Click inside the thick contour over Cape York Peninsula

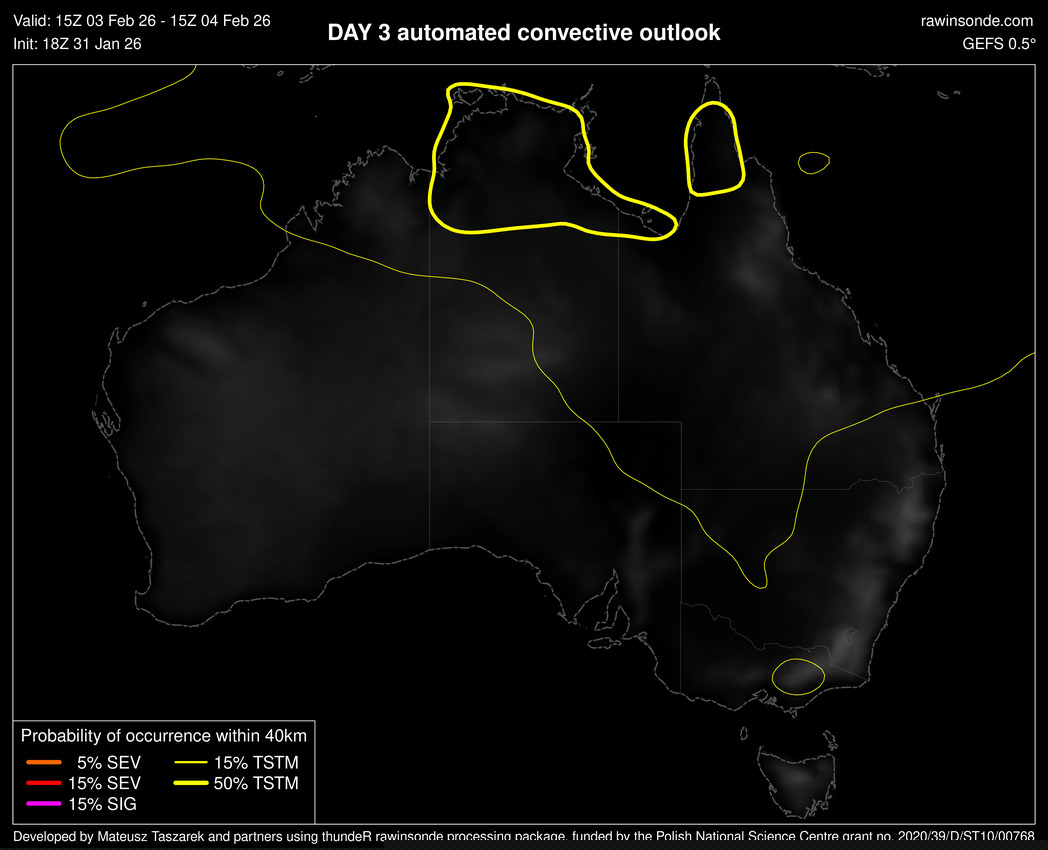coord(714,150)
